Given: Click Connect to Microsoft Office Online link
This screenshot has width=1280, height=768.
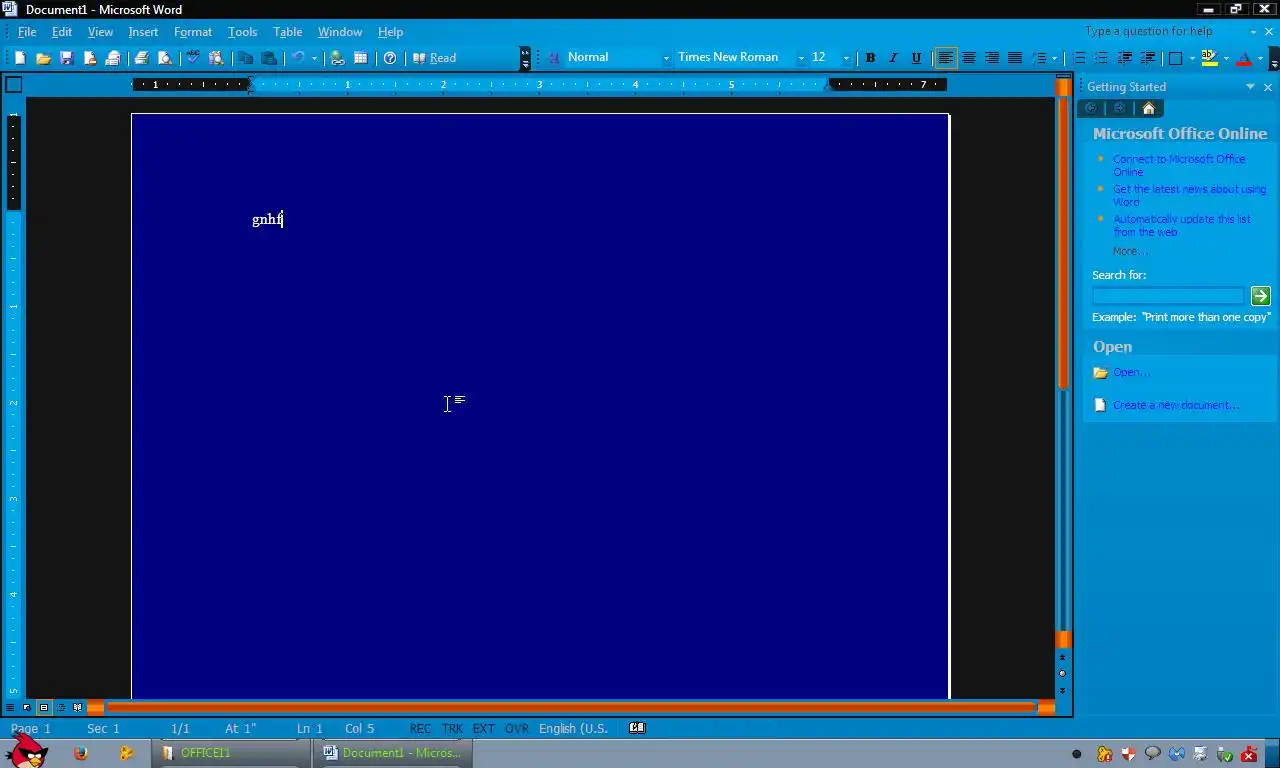Looking at the screenshot, I should point(1179,165).
